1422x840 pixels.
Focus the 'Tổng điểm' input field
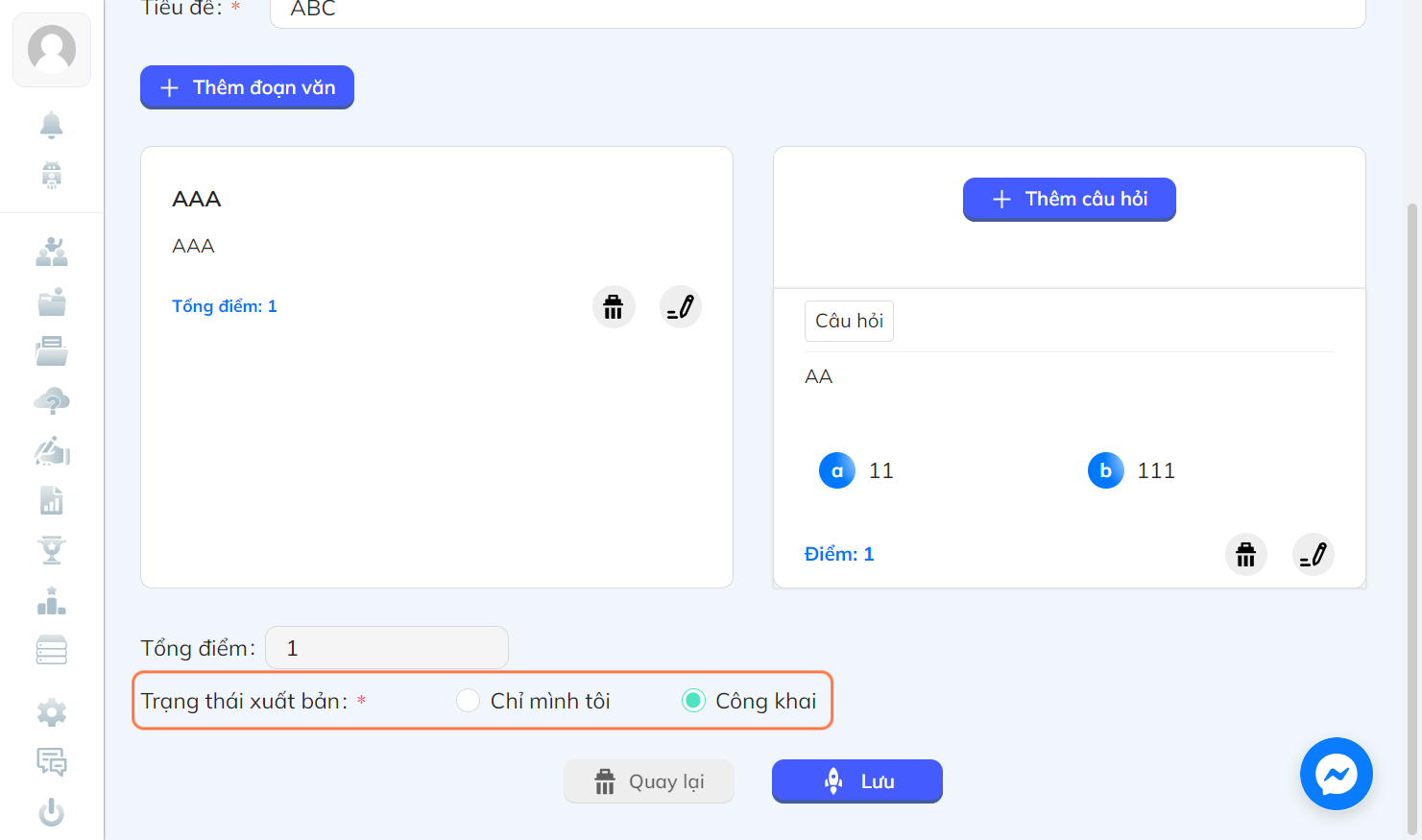pos(387,648)
